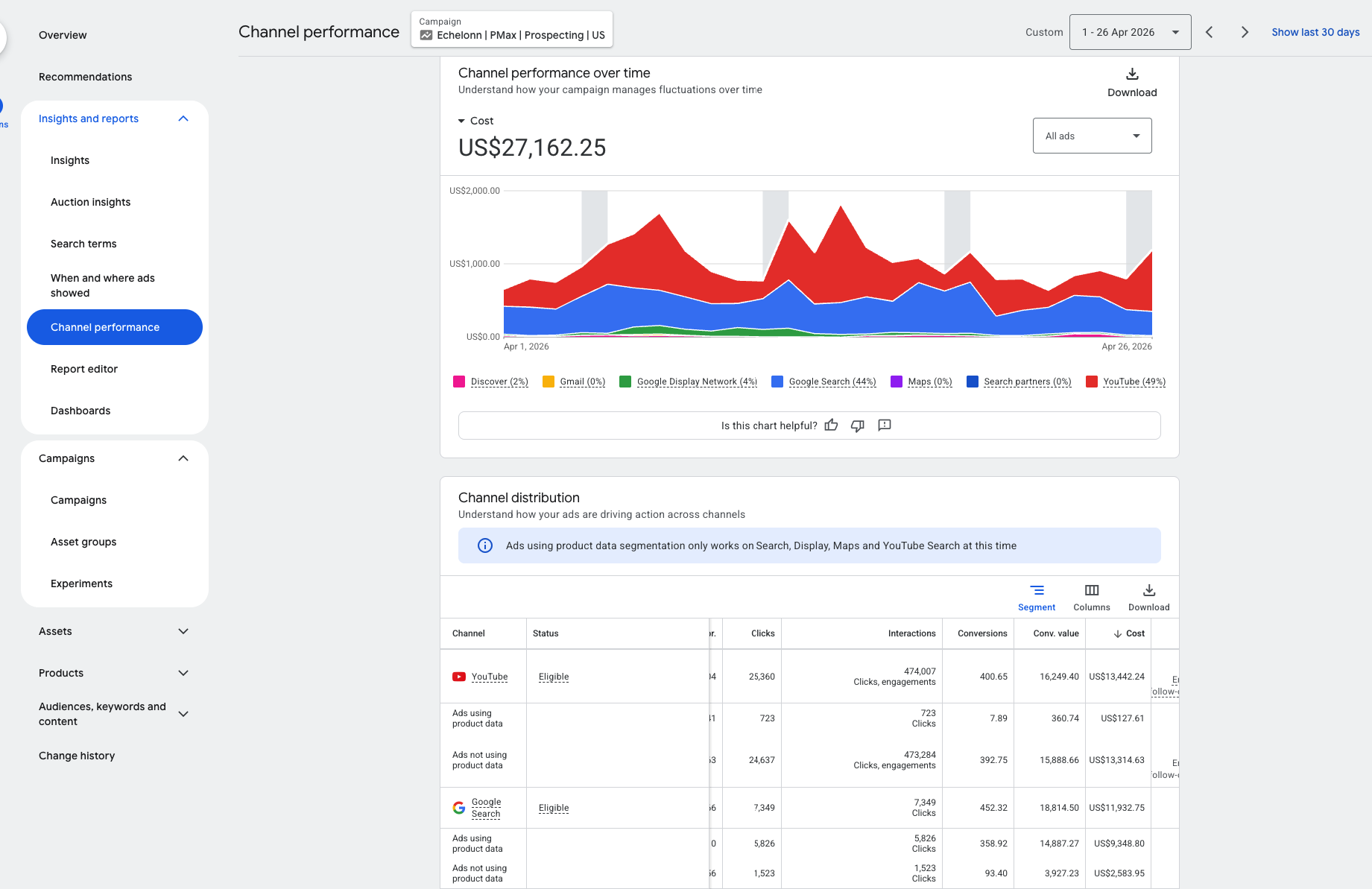Give thumbs down for chart helpfulness
The height and width of the screenshot is (889, 1372).
tap(858, 425)
